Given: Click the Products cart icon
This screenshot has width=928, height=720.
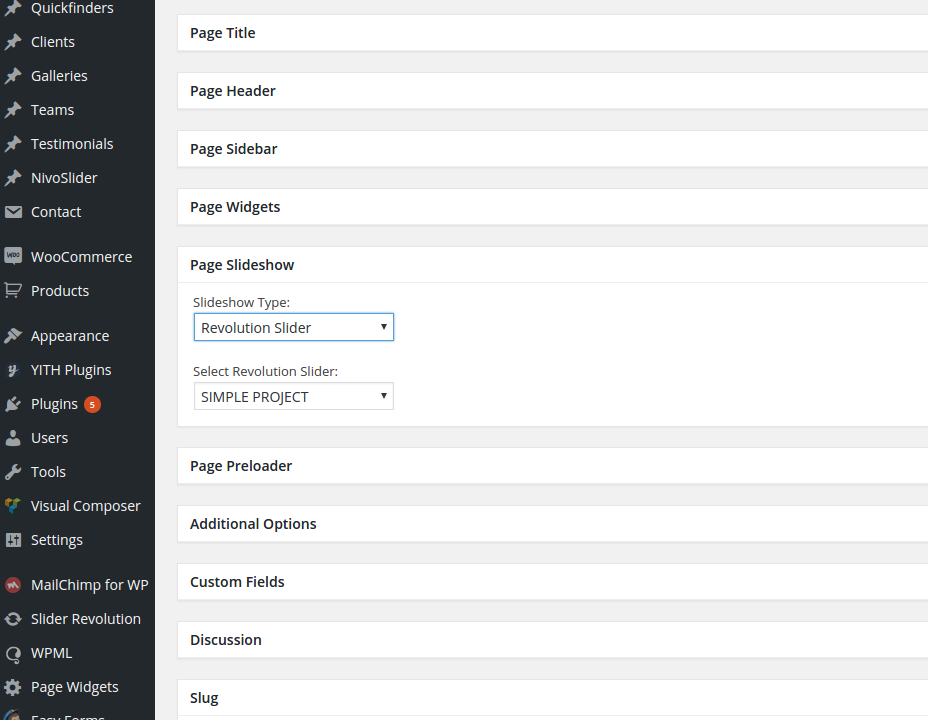Looking at the screenshot, I should pyautogui.click(x=13, y=291).
